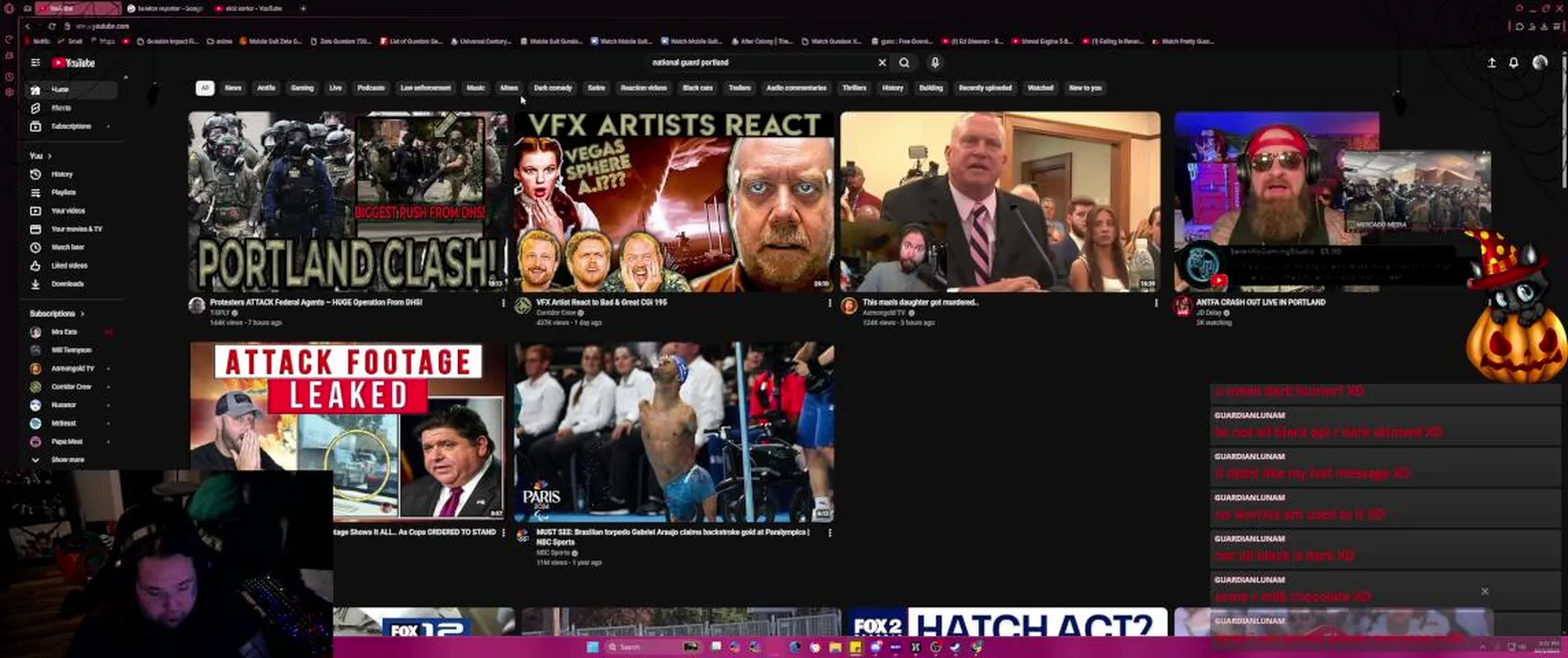Open Windows Start menu

592,647
